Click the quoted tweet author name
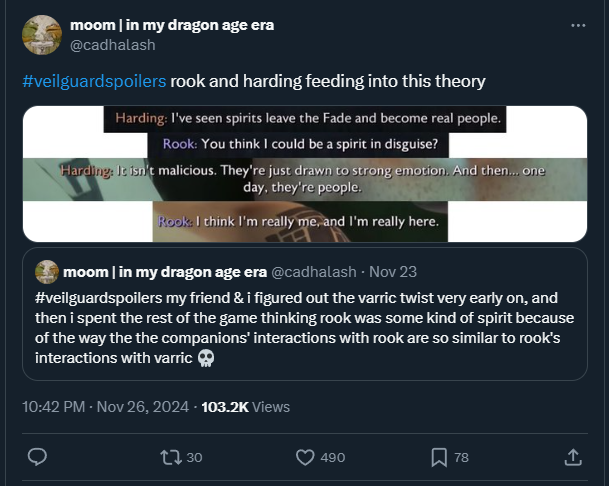The height and width of the screenshot is (486, 609). [165, 272]
